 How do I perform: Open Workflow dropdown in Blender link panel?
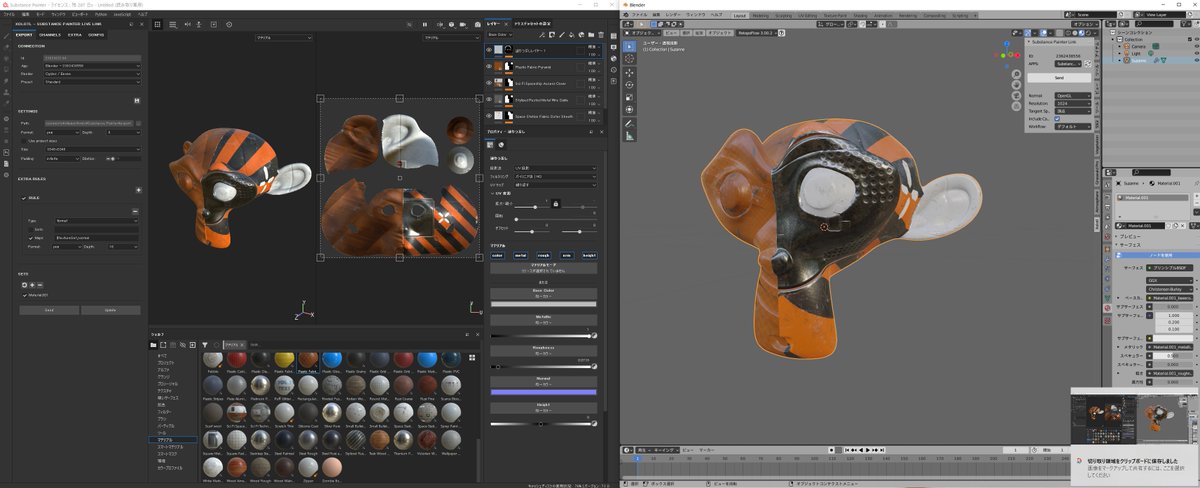click(x=1073, y=127)
